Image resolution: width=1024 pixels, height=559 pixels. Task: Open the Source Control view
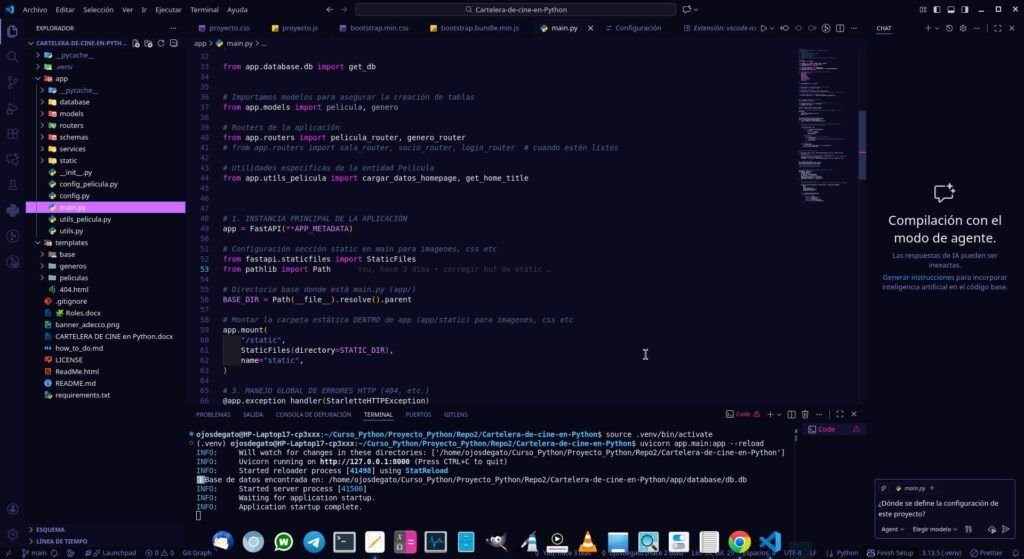12,83
